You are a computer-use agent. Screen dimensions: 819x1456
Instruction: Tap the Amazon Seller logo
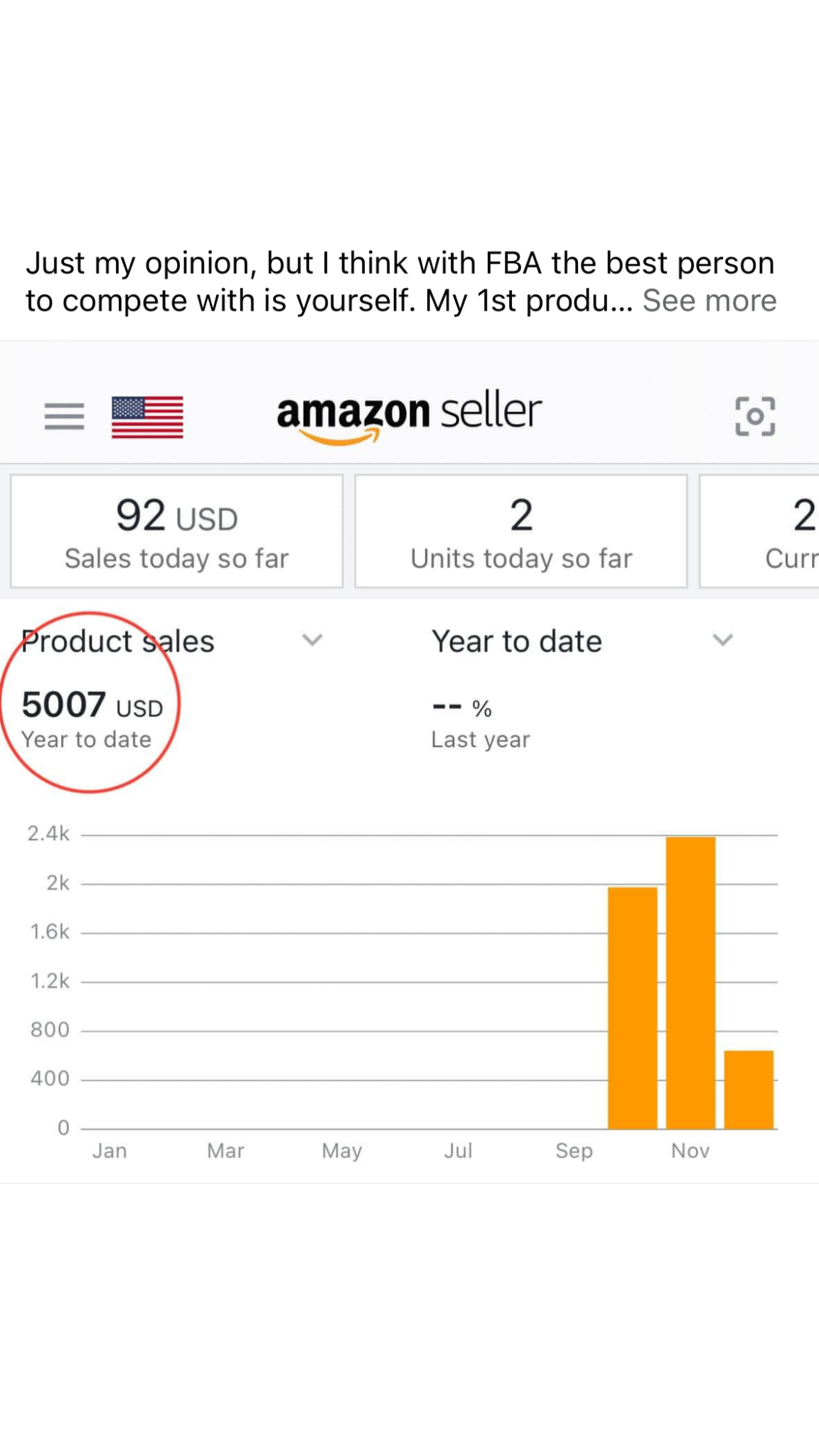click(409, 416)
